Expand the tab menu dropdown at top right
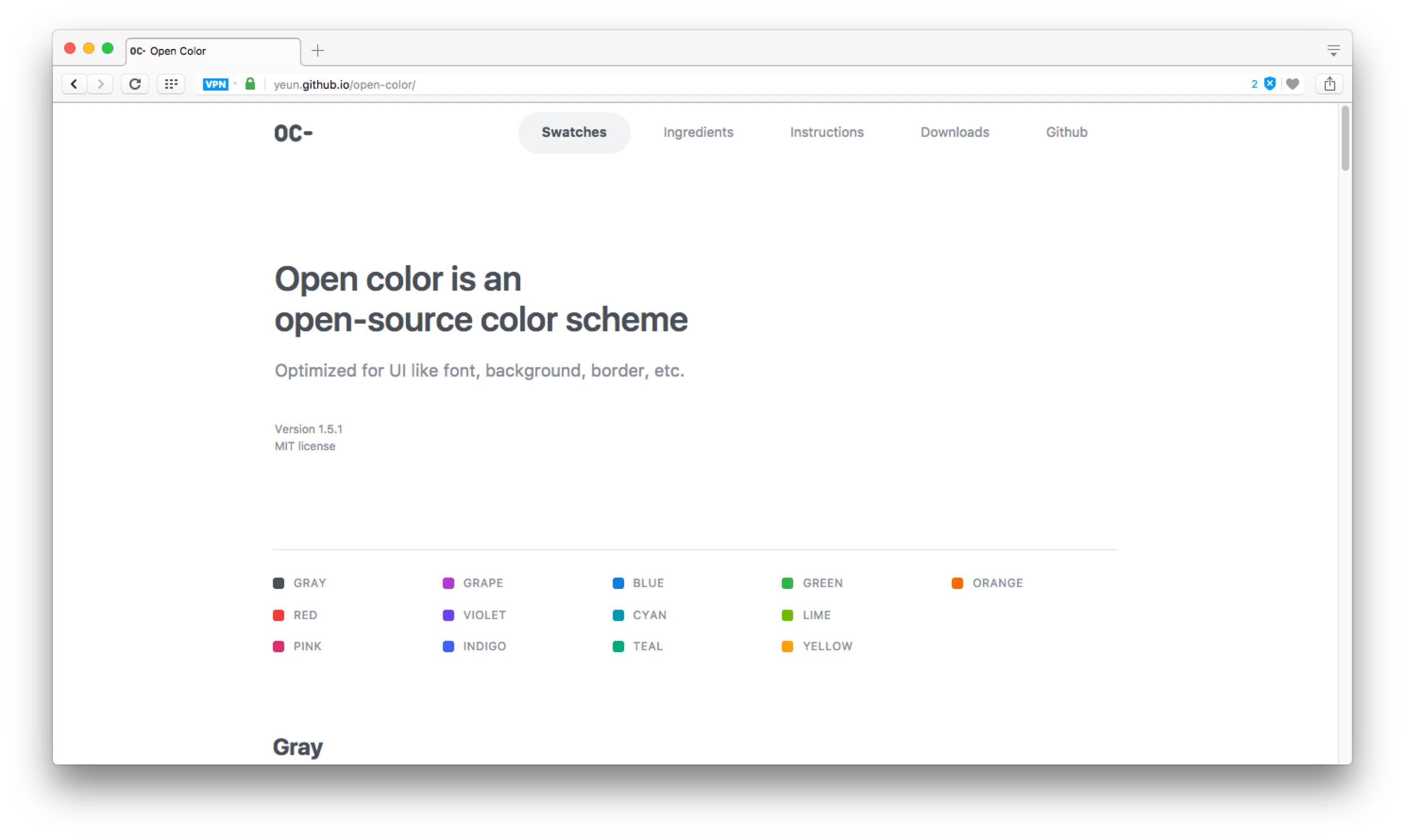Screen dimensions: 1405x840 1333,51
